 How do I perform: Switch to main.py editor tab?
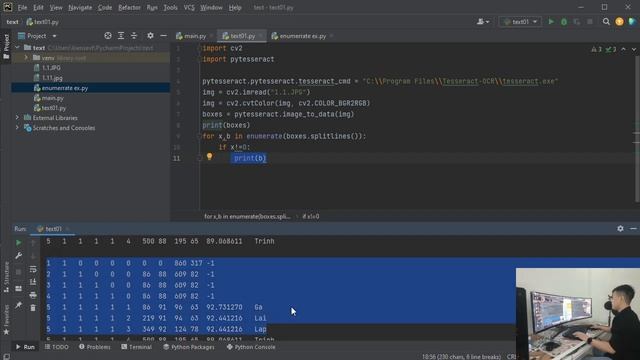pyautogui.click(x=191, y=36)
